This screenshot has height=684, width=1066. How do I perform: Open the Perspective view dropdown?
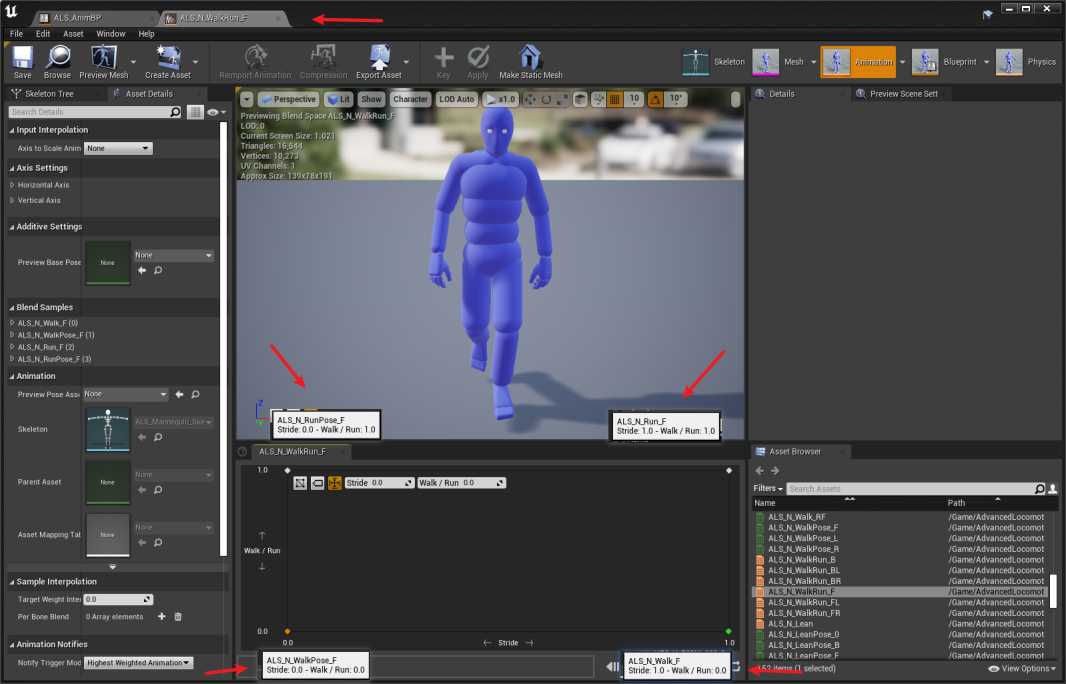(288, 99)
